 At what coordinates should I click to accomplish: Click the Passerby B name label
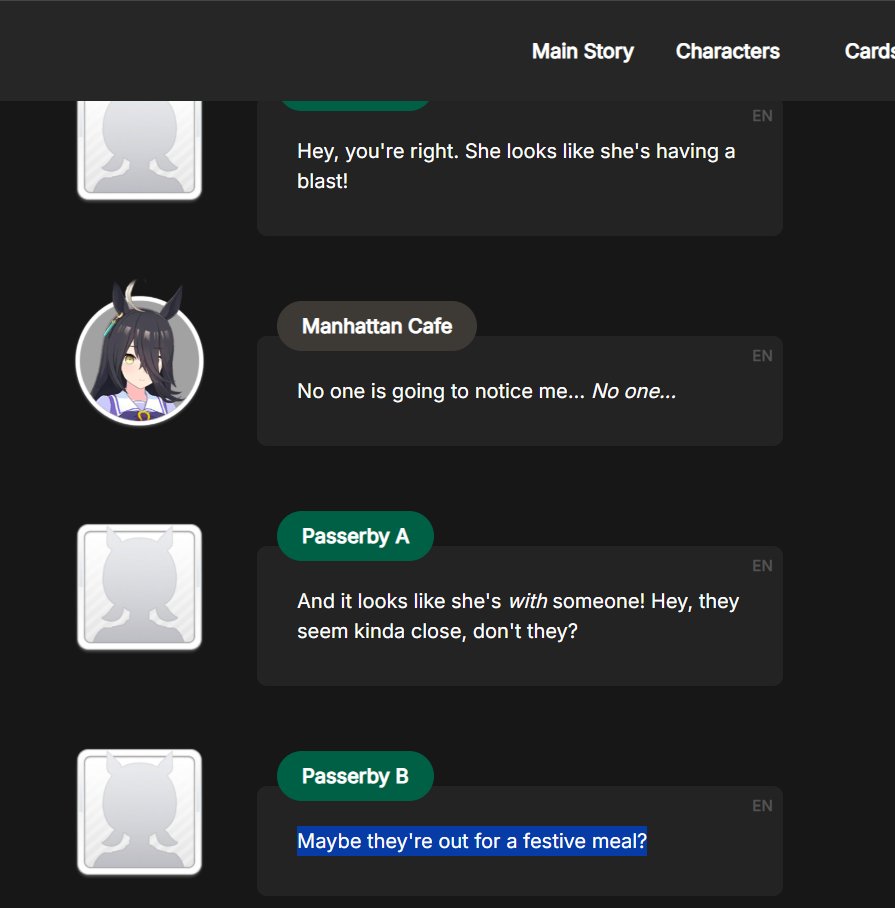point(355,776)
